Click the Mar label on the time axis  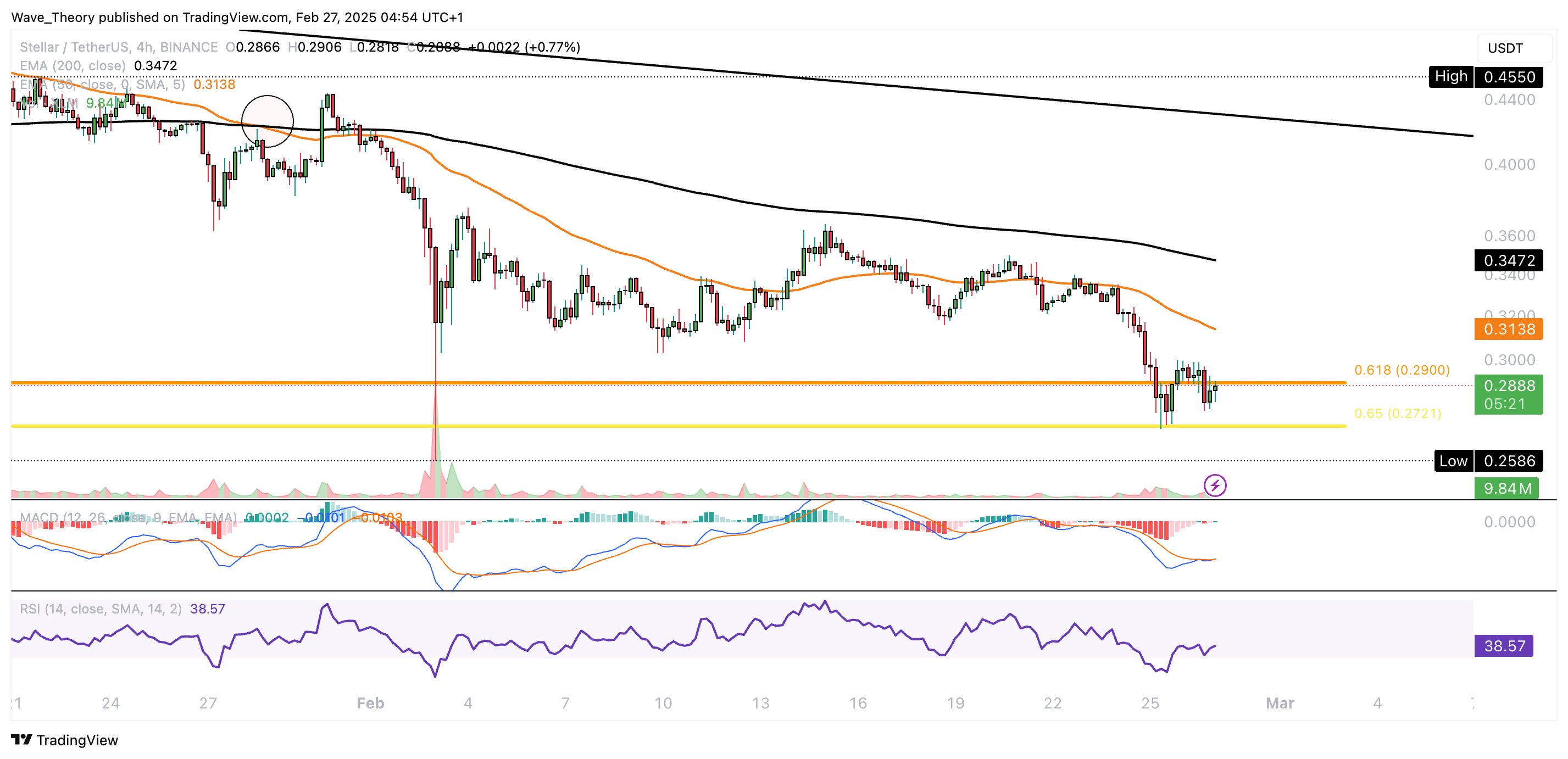click(x=1280, y=703)
